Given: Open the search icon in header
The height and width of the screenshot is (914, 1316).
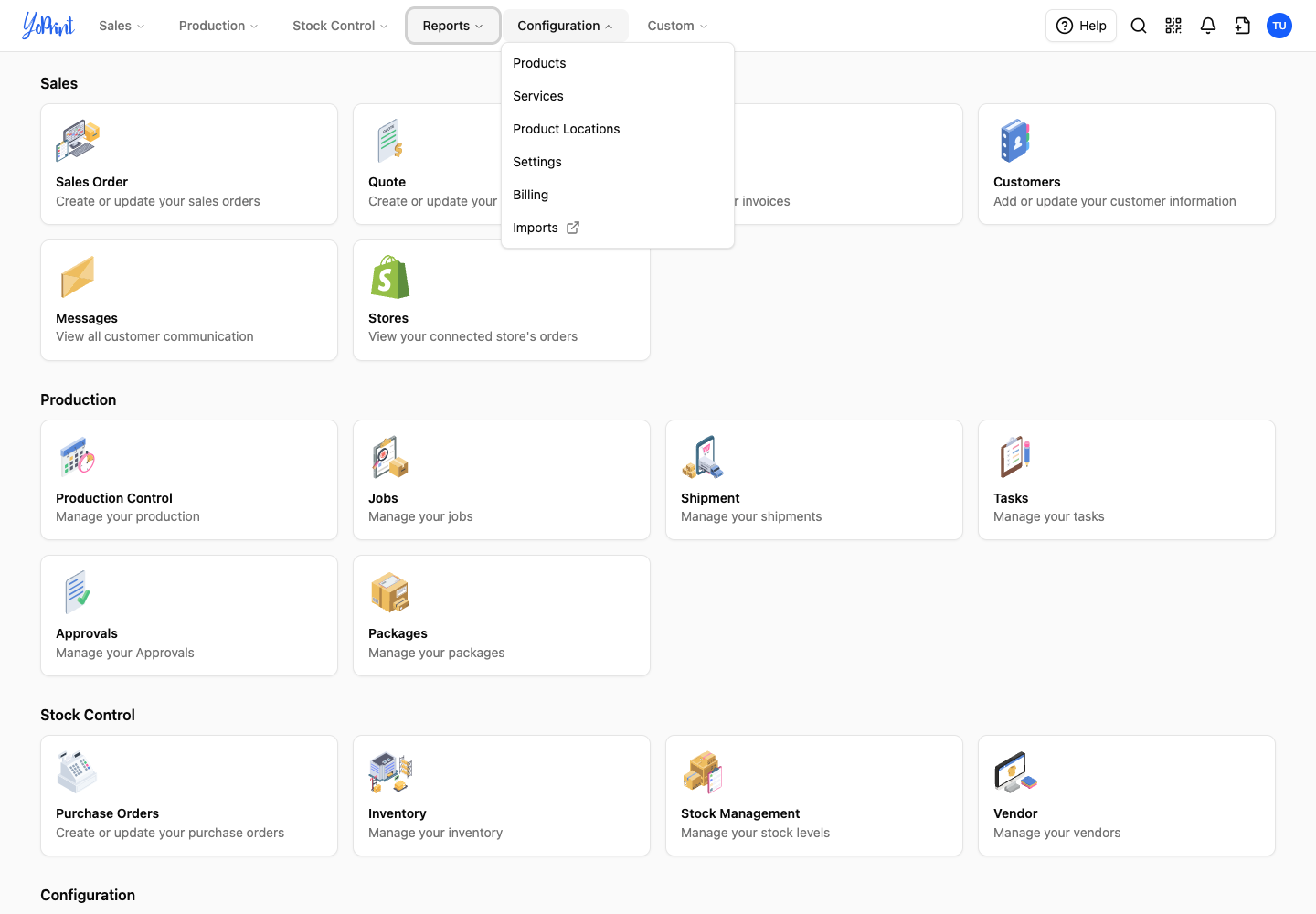Looking at the screenshot, I should [x=1139, y=26].
